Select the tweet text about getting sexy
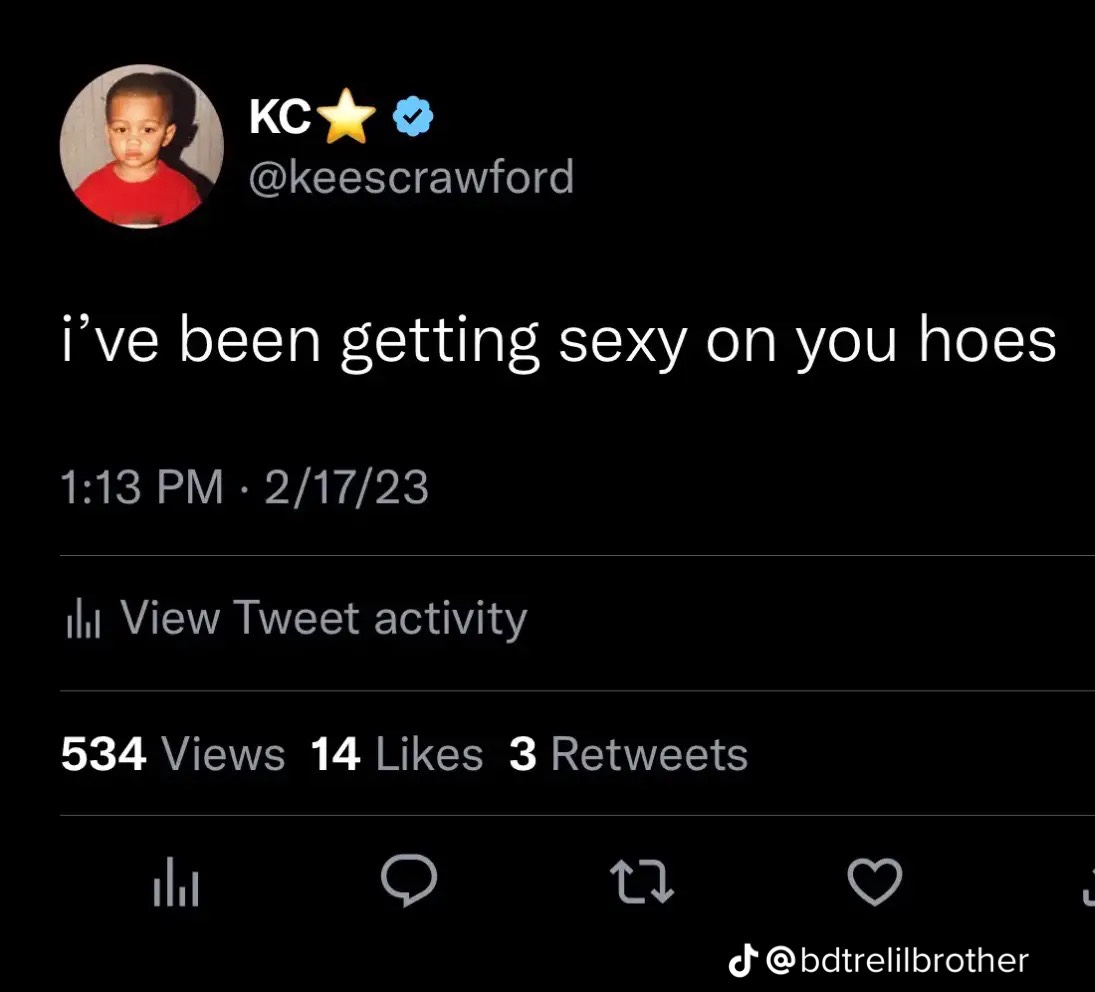Image resolution: width=1095 pixels, height=992 pixels. click(x=557, y=340)
